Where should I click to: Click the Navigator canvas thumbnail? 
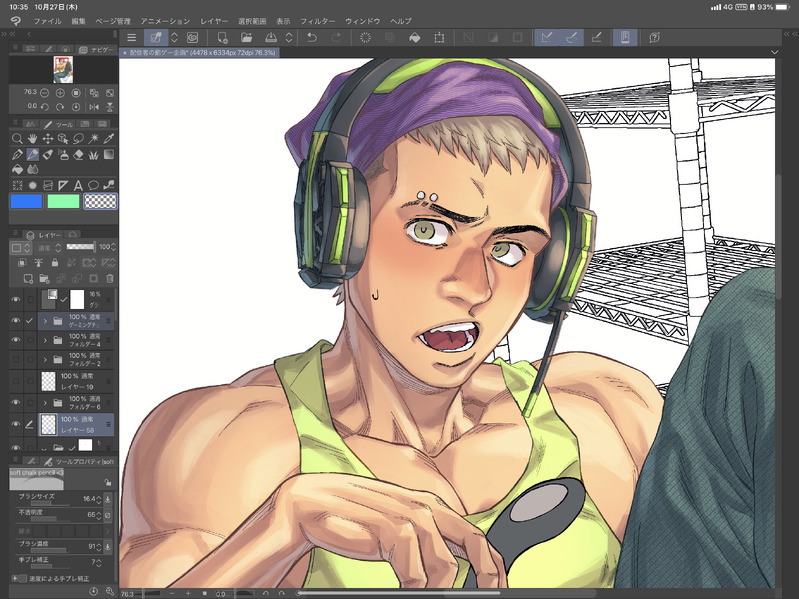click(x=63, y=70)
